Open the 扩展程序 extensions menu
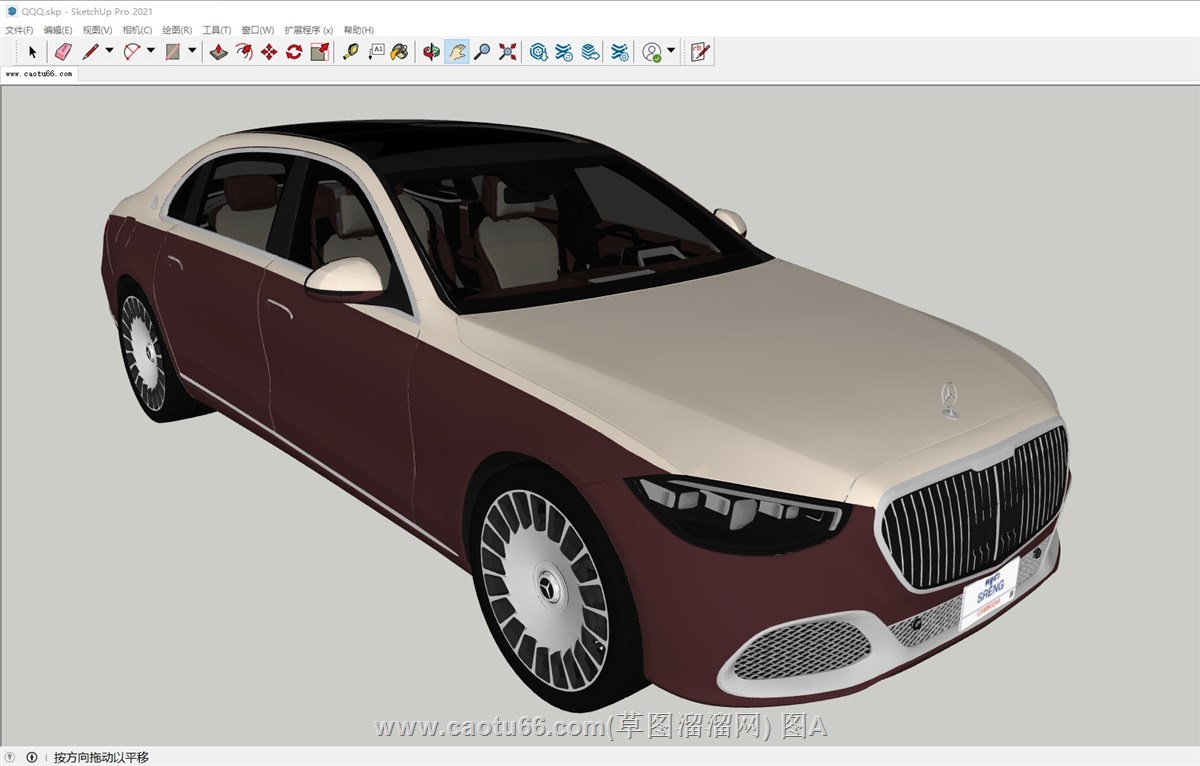The height and width of the screenshot is (766, 1200). click(x=308, y=30)
